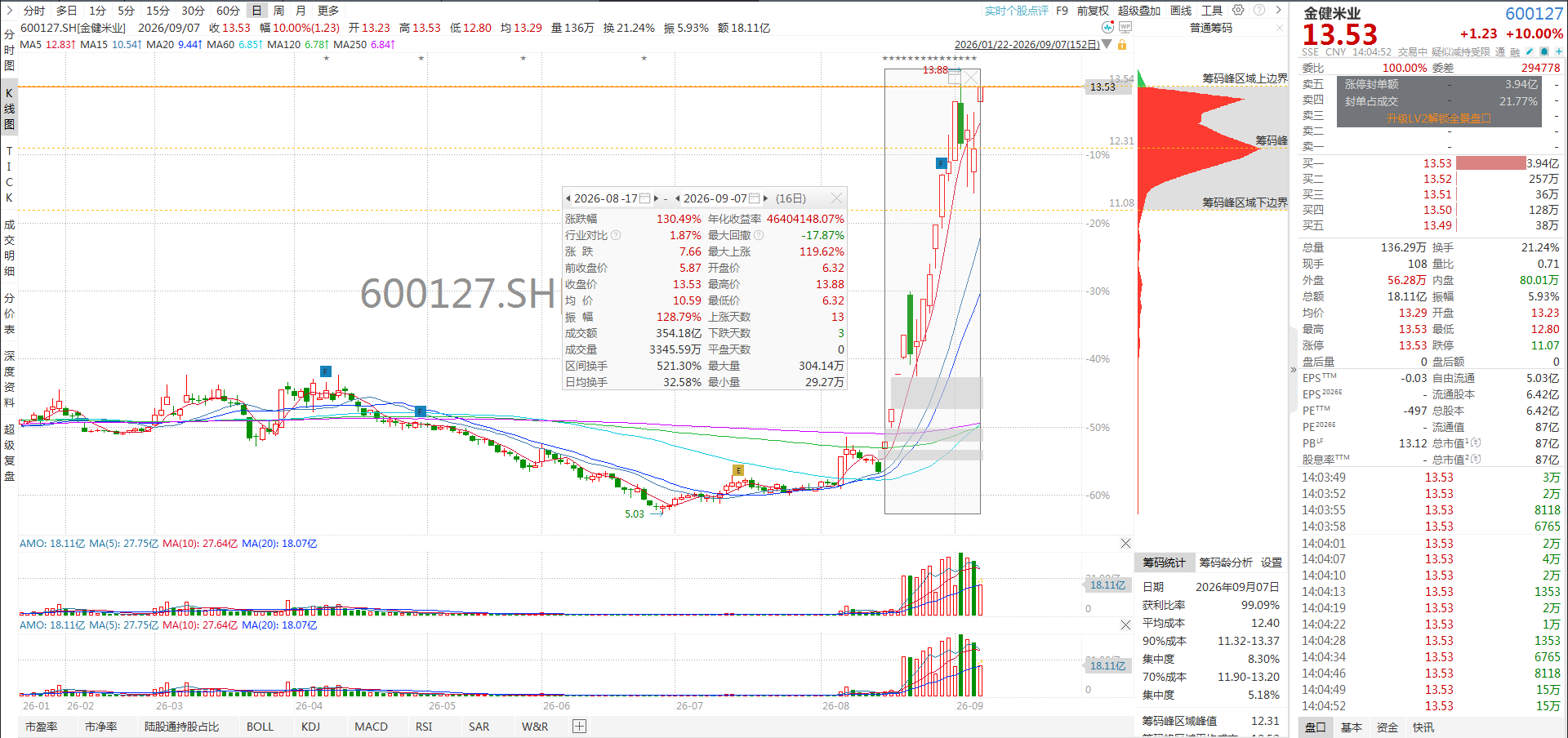
Task: Expand the date range 2026/01/22-2026/09/07 dropdown
Action: click(1107, 44)
